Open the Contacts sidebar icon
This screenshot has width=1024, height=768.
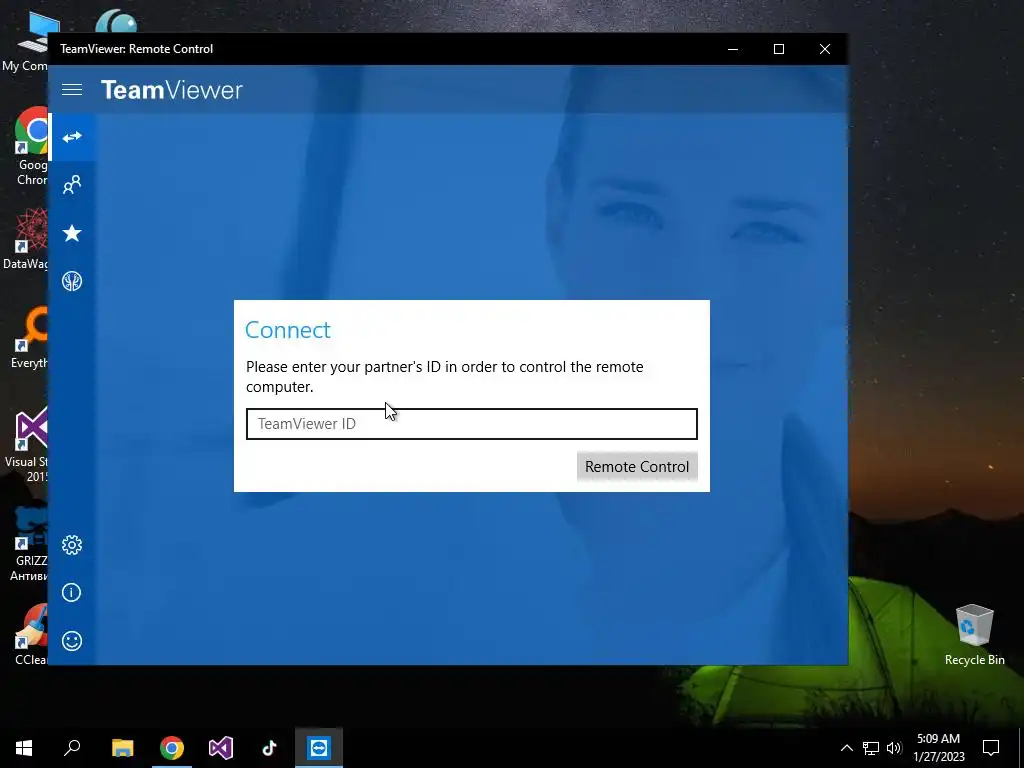pos(72,185)
